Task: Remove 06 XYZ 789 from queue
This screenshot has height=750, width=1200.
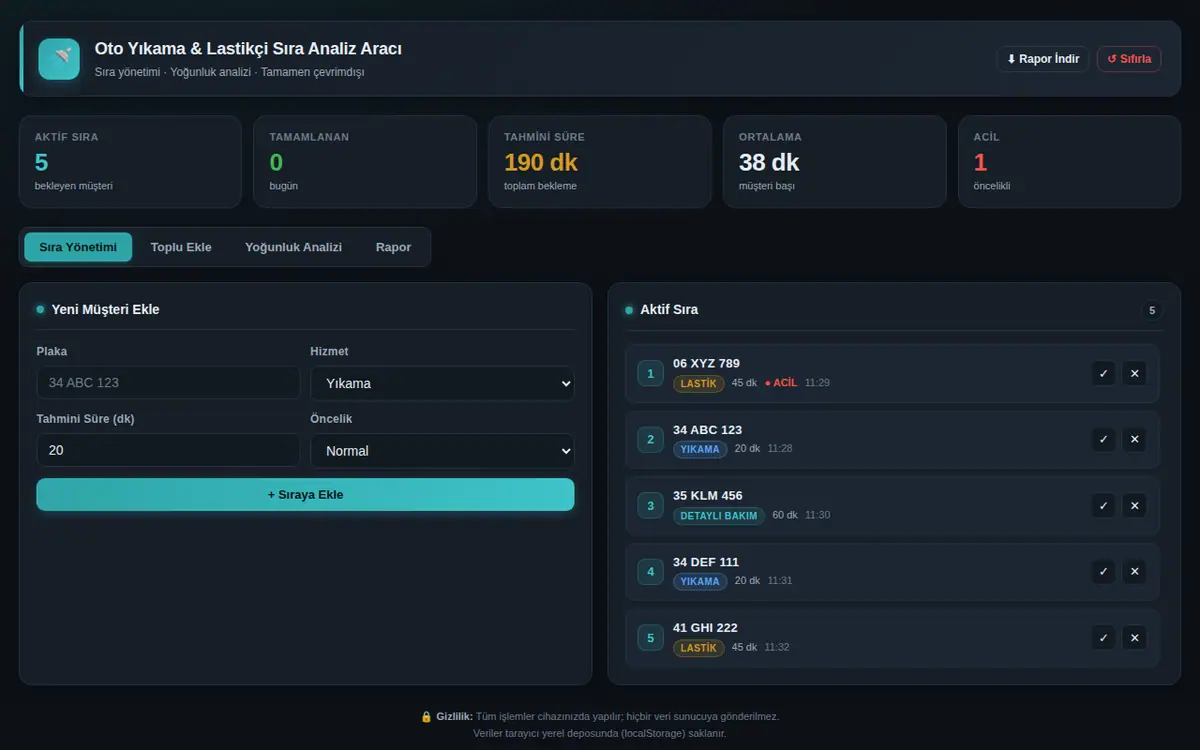Action: (1134, 374)
